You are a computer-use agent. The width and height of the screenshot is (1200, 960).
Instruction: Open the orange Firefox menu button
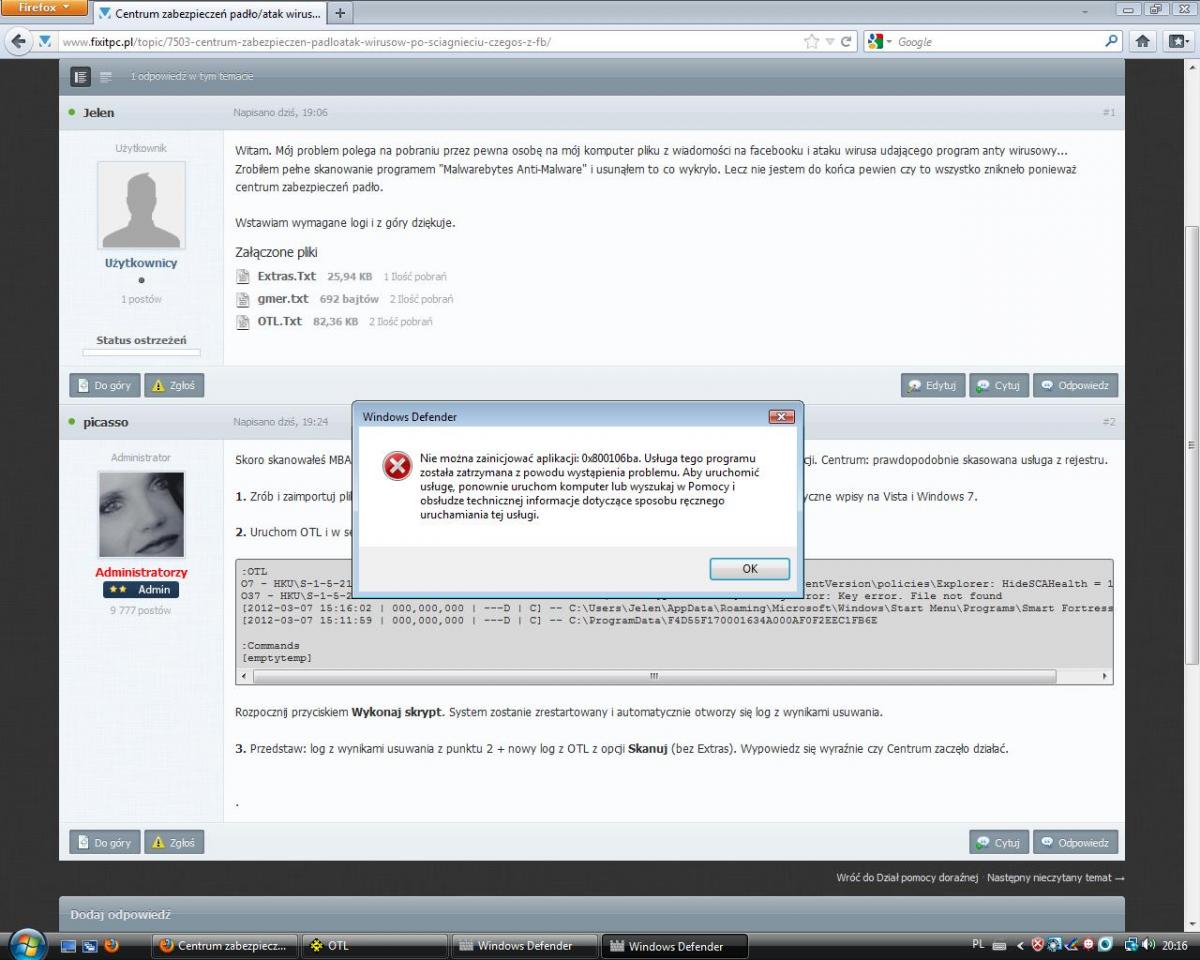point(43,8)
